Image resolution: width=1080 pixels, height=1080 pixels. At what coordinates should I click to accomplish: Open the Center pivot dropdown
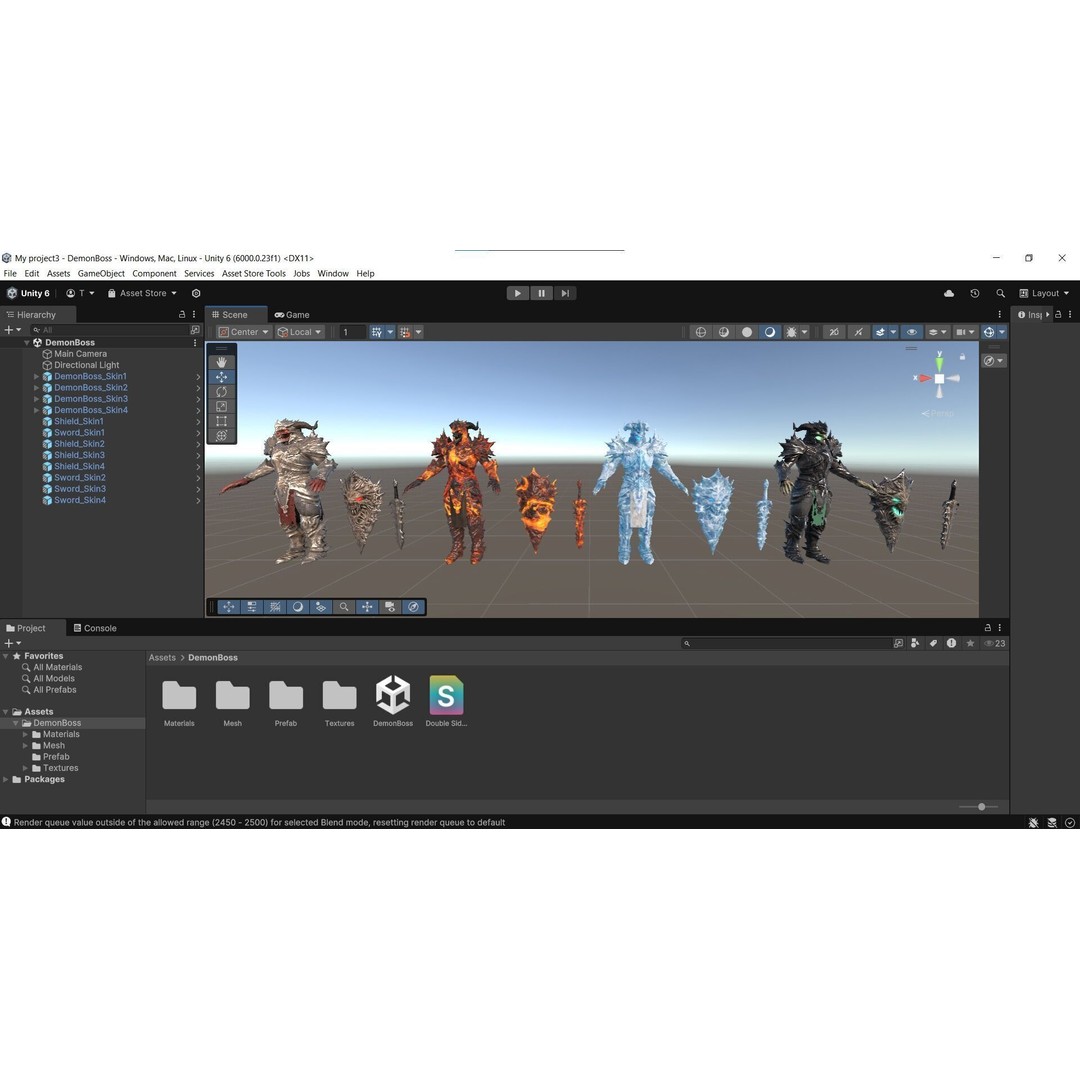[243, 332]
